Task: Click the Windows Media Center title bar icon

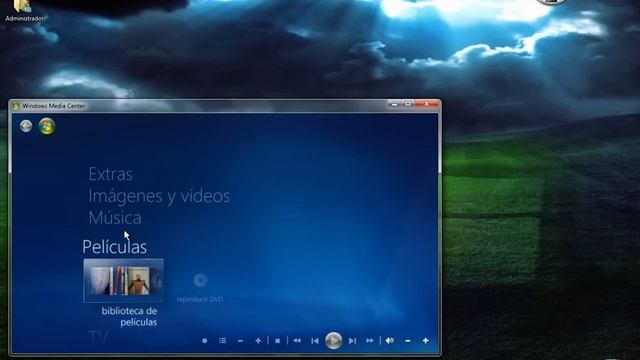Action: (16, 106)
